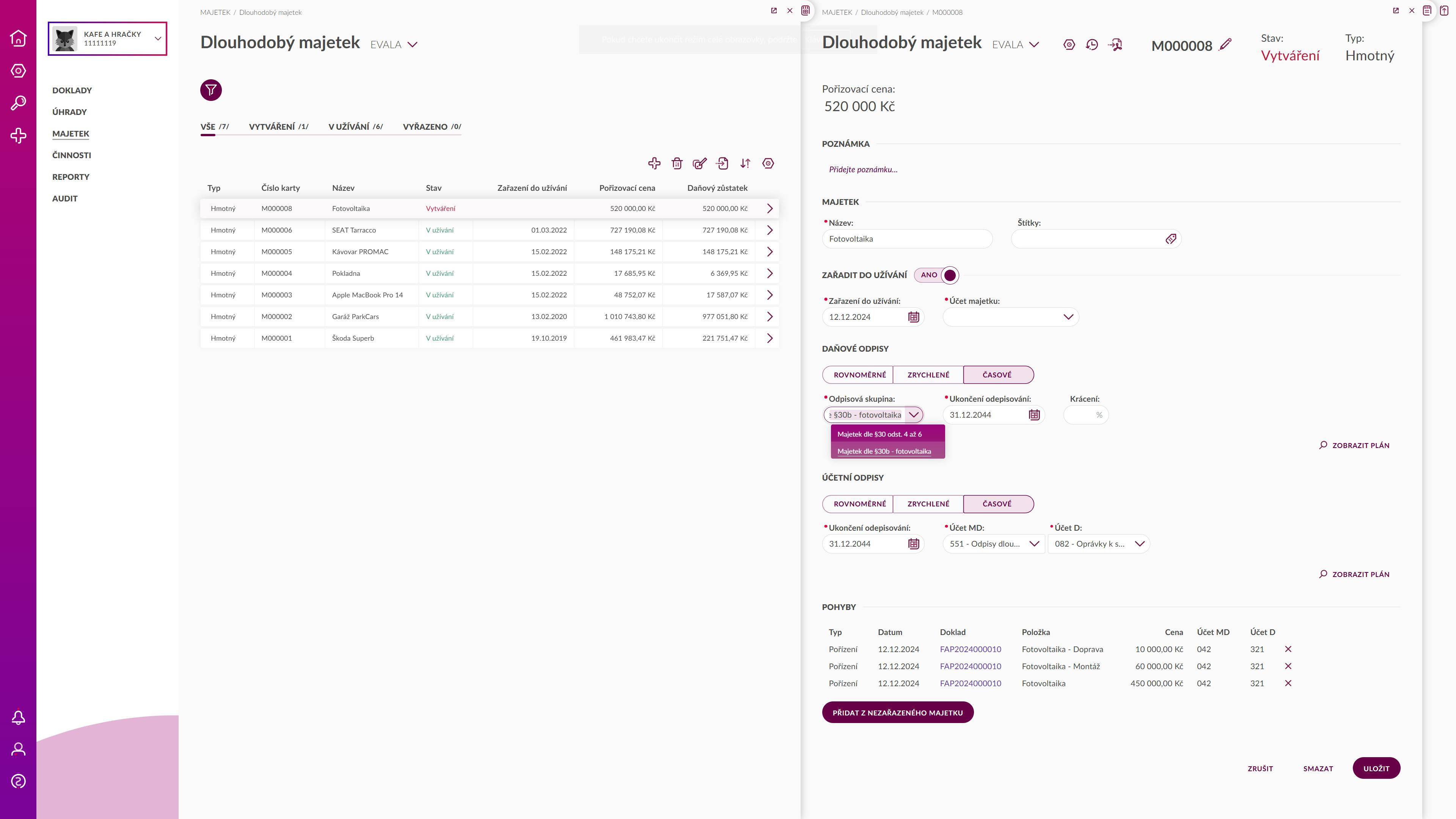Open help question mark icon
The height and width of the screenshot is (819, 1456).
18,782
